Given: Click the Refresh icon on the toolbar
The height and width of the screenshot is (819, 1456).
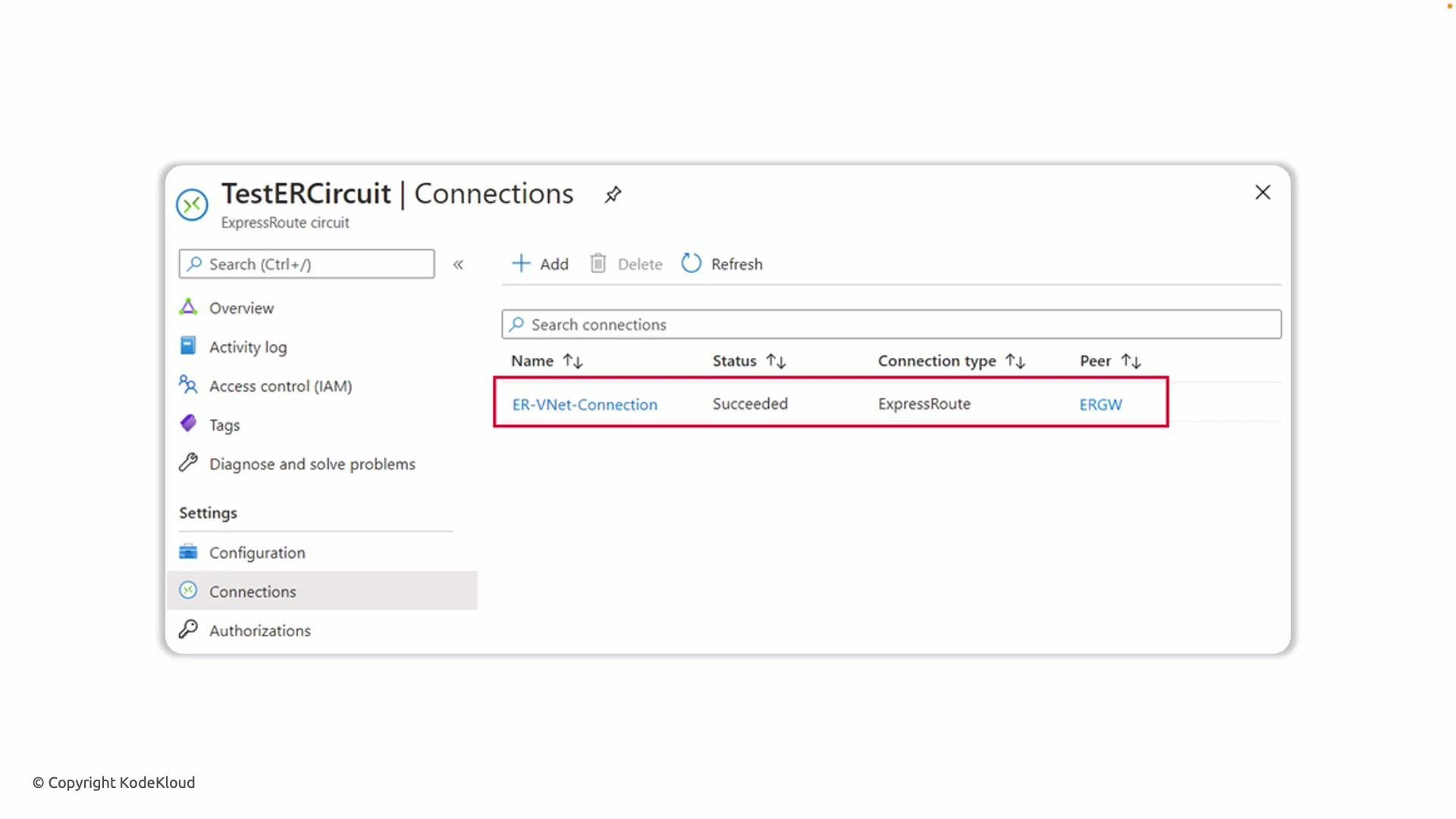Looking at the screenshot, I should click(x=691, y=263).
